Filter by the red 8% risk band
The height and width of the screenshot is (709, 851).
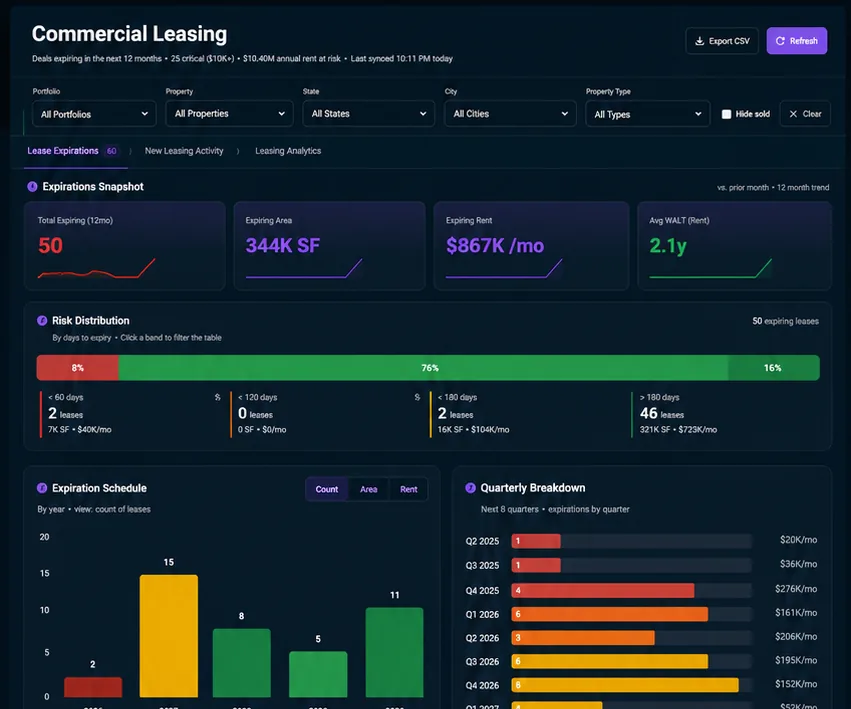click(x=78, y=368)
